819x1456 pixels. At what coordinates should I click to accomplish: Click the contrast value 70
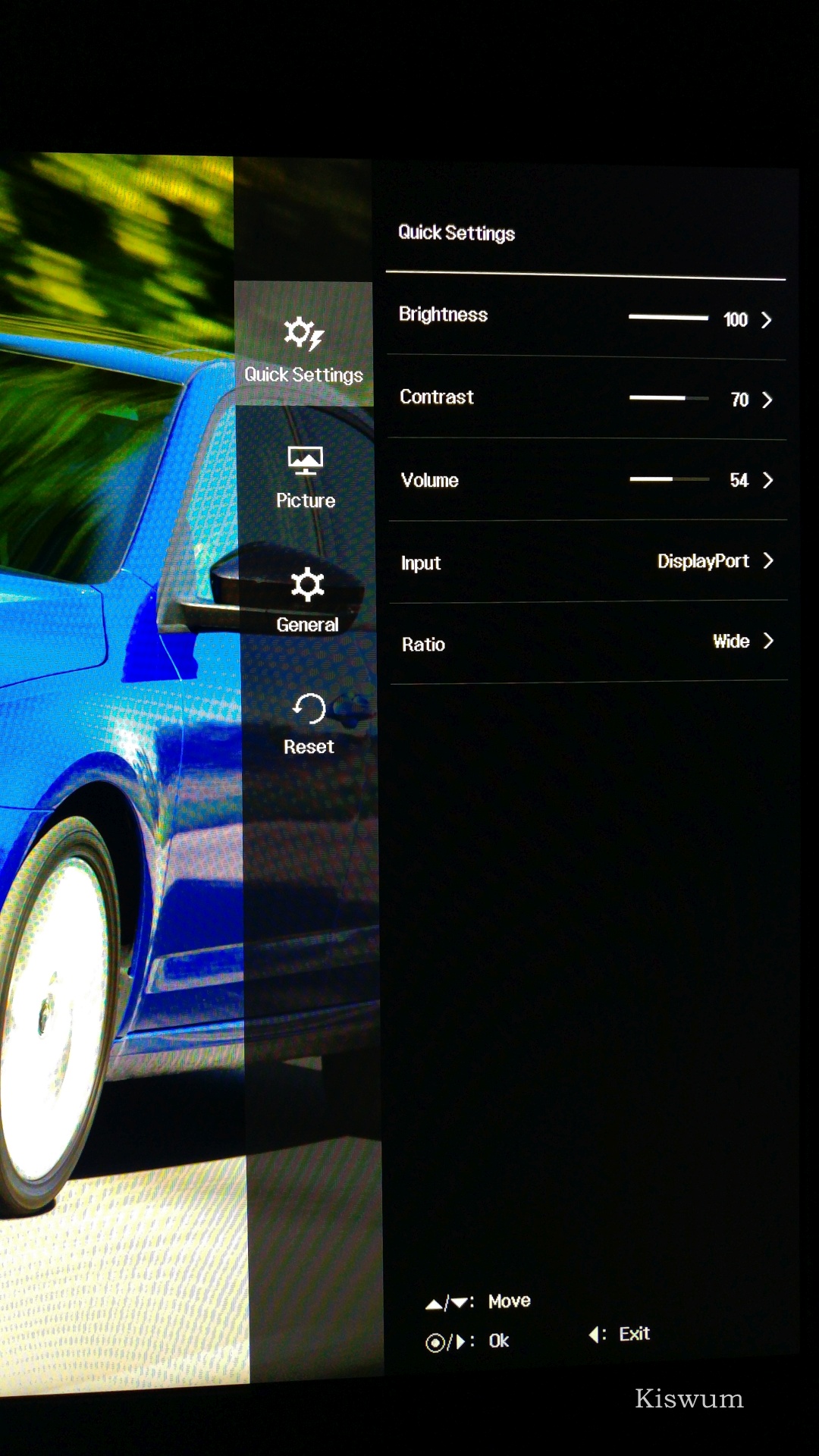point(739,400)
